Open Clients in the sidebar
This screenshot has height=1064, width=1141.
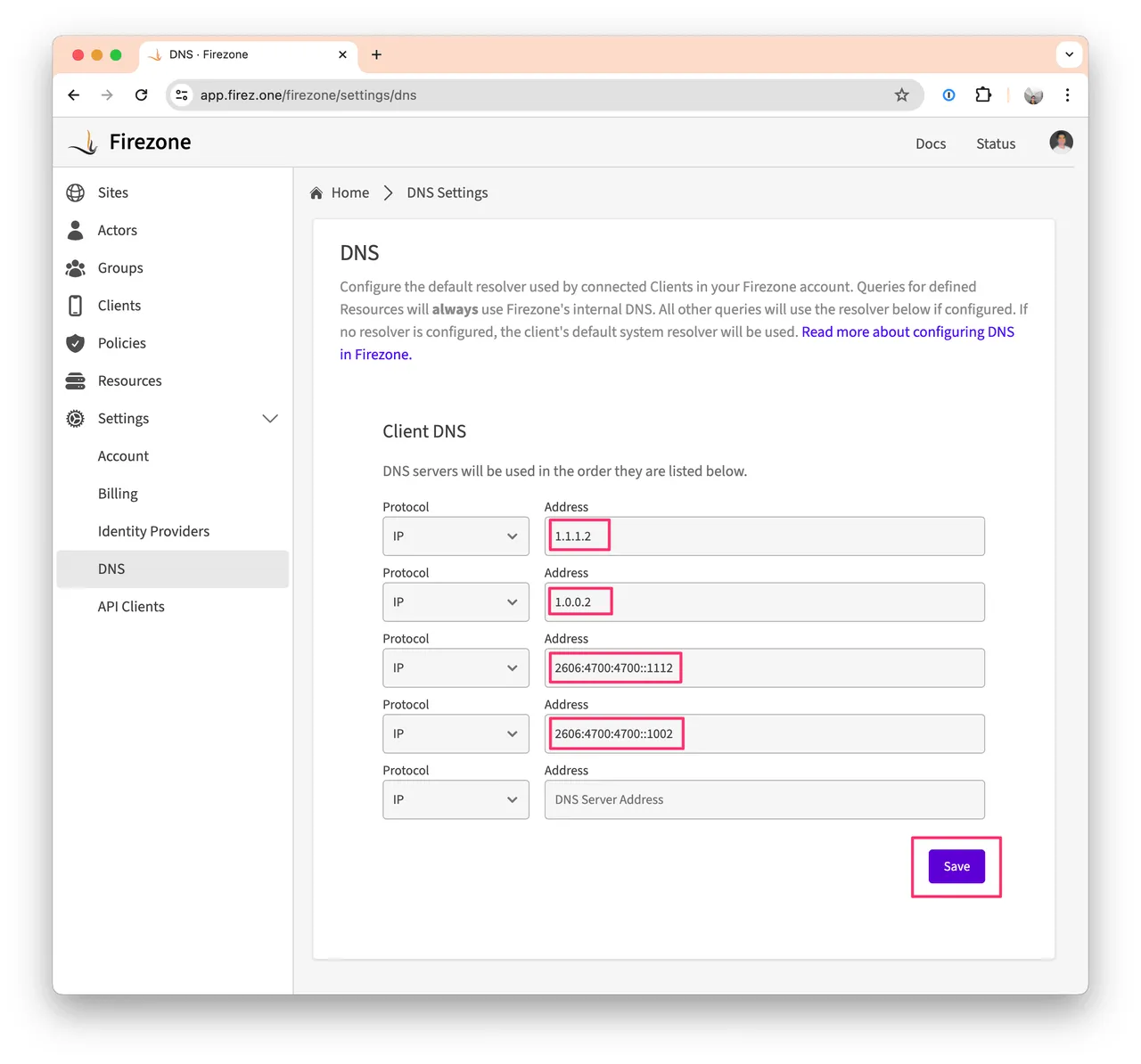click(119, 306)
